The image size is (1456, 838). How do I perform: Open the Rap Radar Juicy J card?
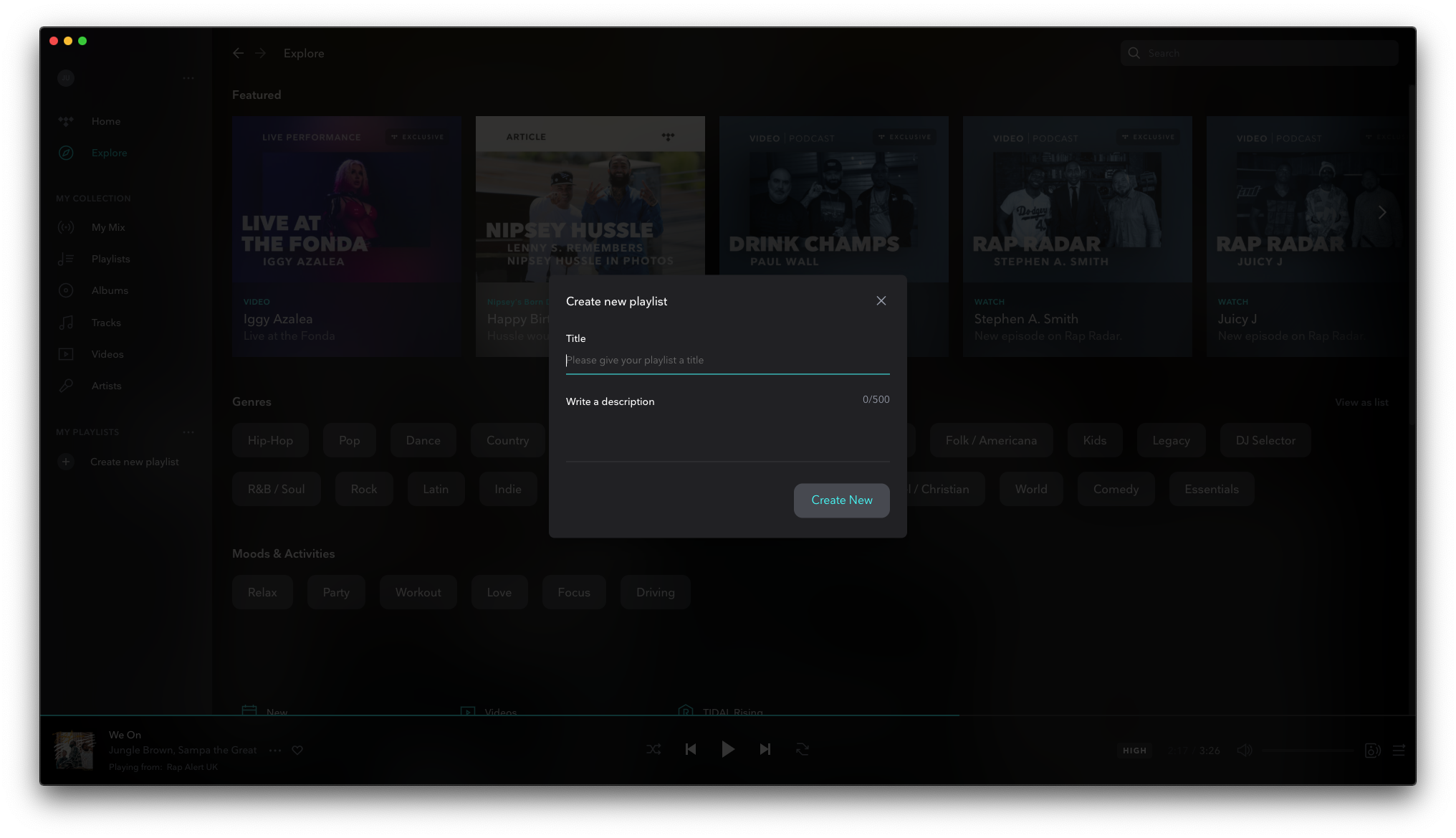(x=1308, y=237)
